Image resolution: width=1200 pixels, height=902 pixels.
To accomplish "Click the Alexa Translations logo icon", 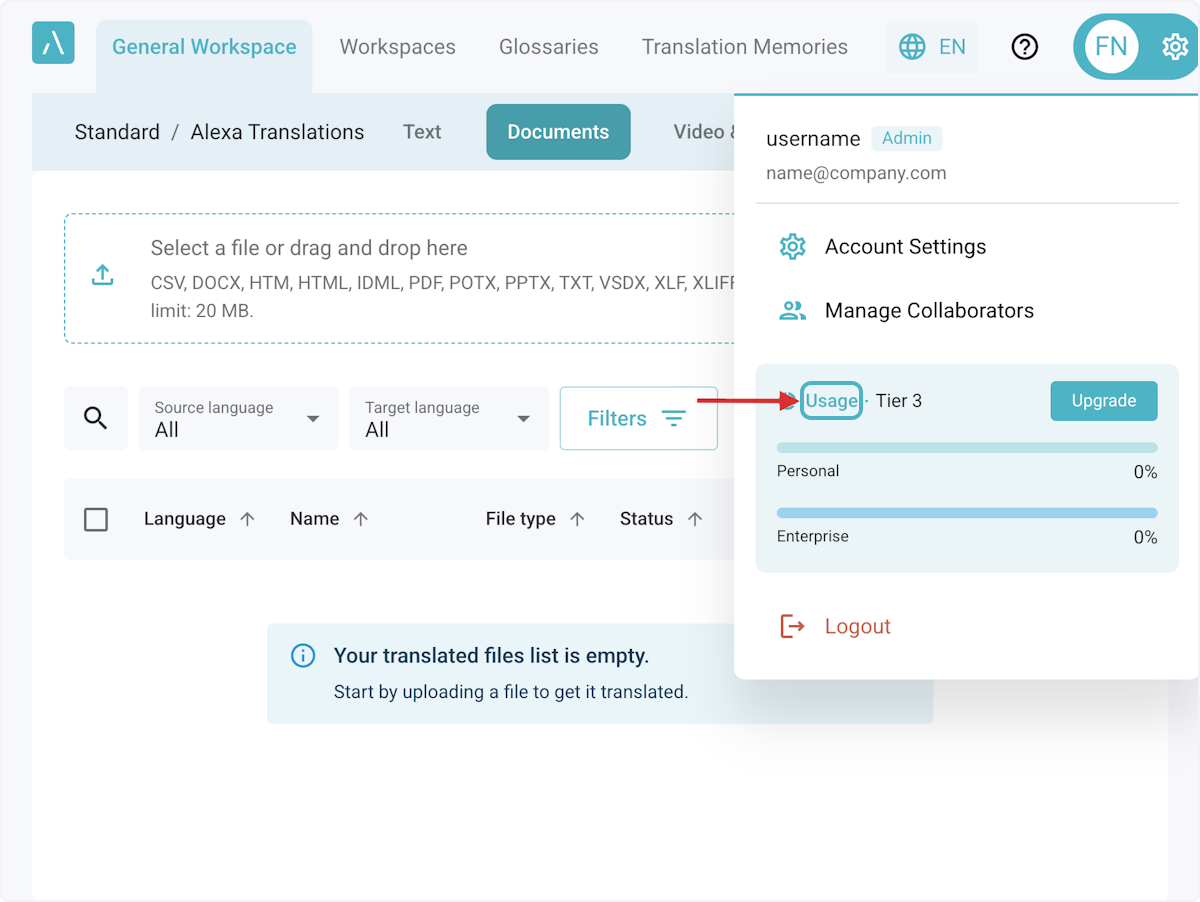I will (53, 43).
